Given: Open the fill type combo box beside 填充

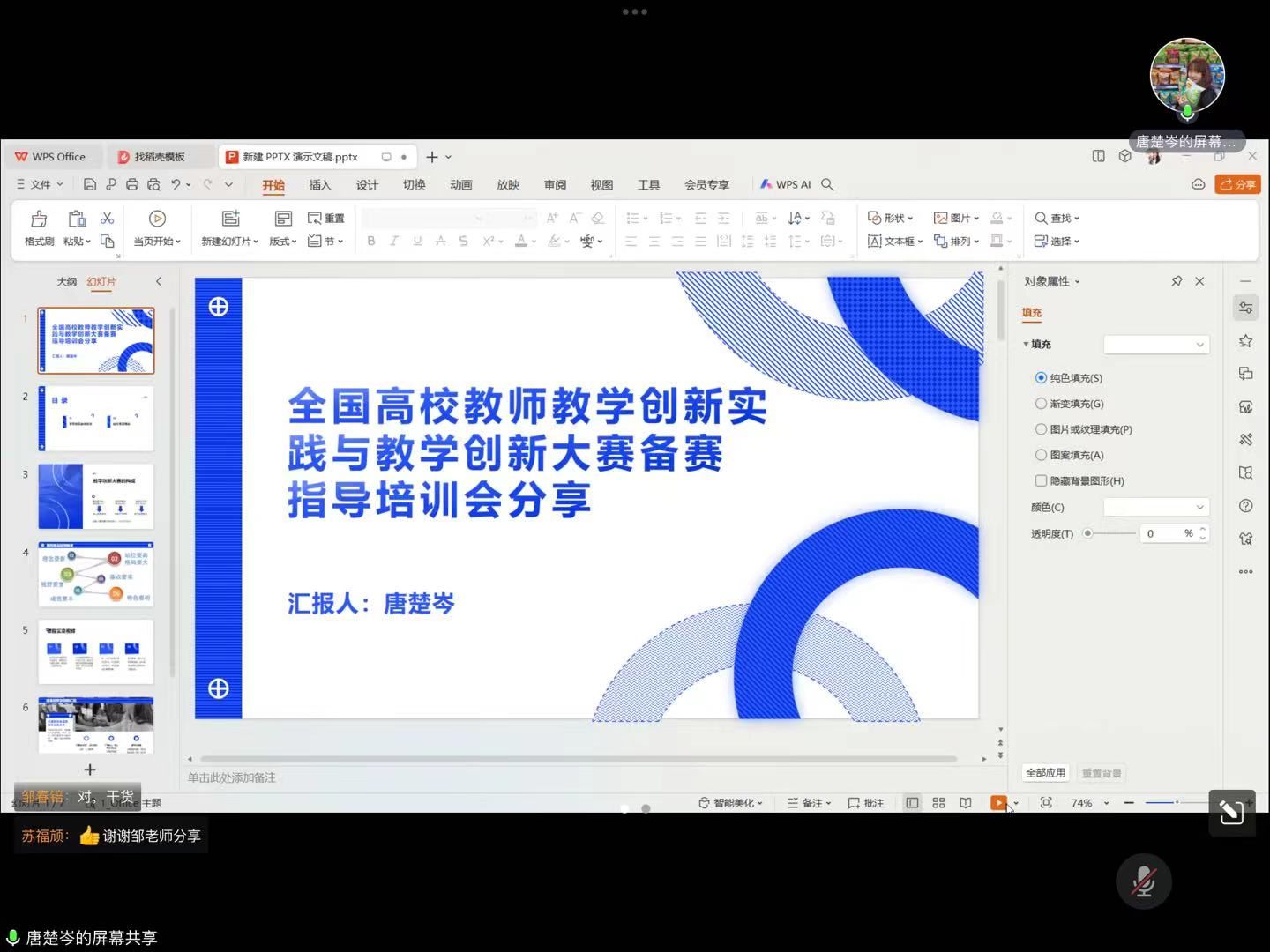Looking at the screenshot, I should pyautogui.click(x=1156, y=345).
